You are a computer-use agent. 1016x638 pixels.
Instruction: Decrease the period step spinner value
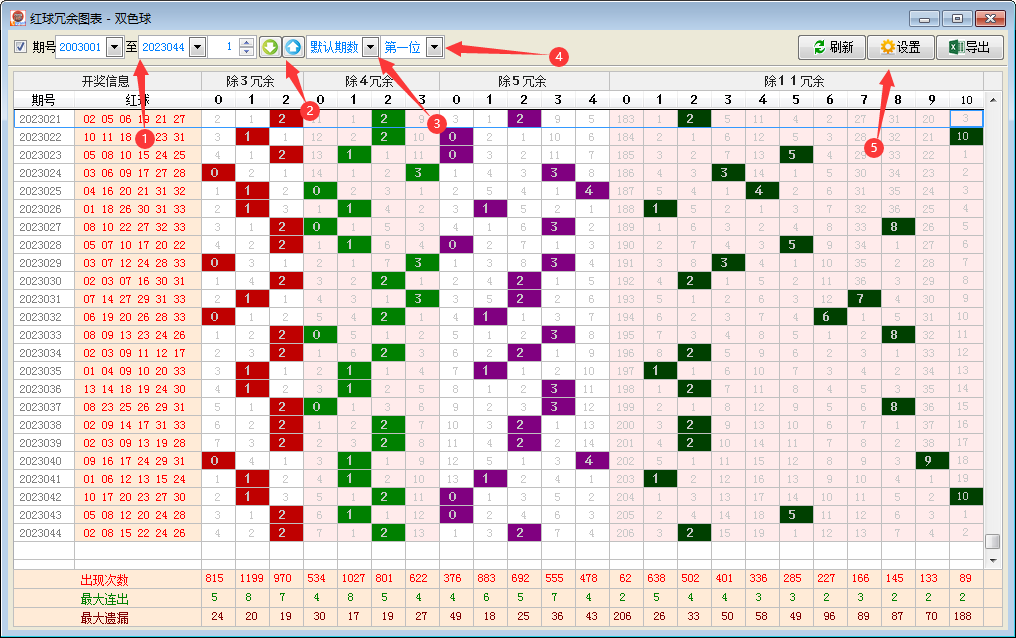pos(247,52)
